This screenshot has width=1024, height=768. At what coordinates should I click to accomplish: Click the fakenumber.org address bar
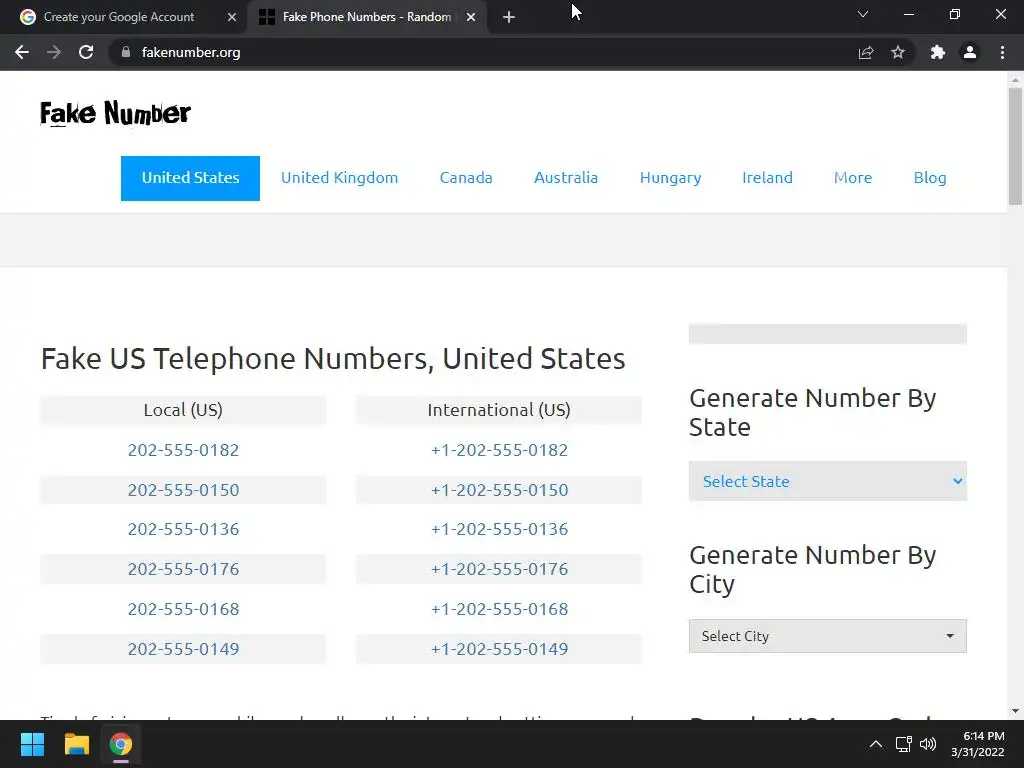[x=483, y=52]
